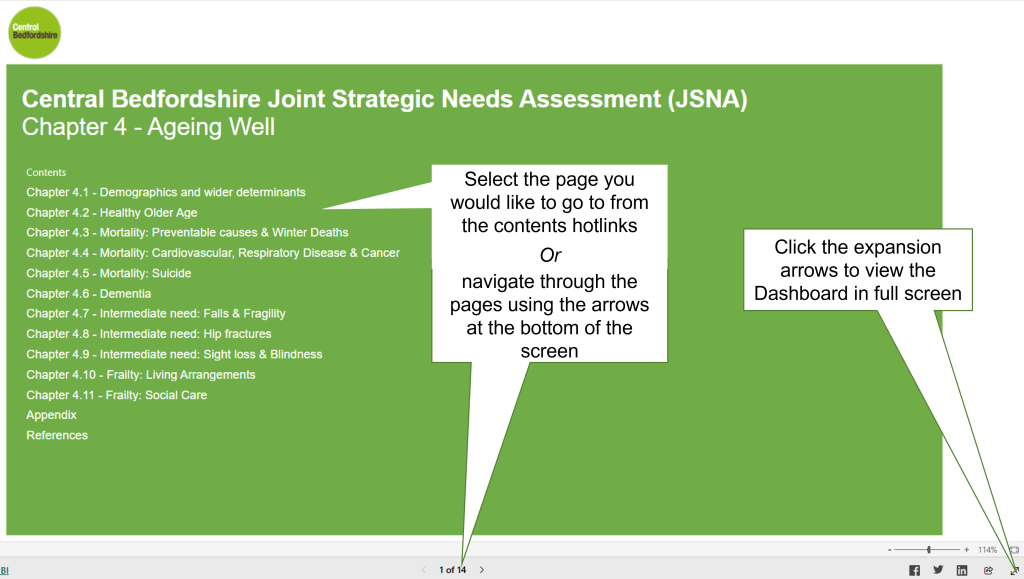Jump to Chapter 4.11 Frailty: Social Care
1024x579 pixels.
pyautogui.click(x=116, y=394)
